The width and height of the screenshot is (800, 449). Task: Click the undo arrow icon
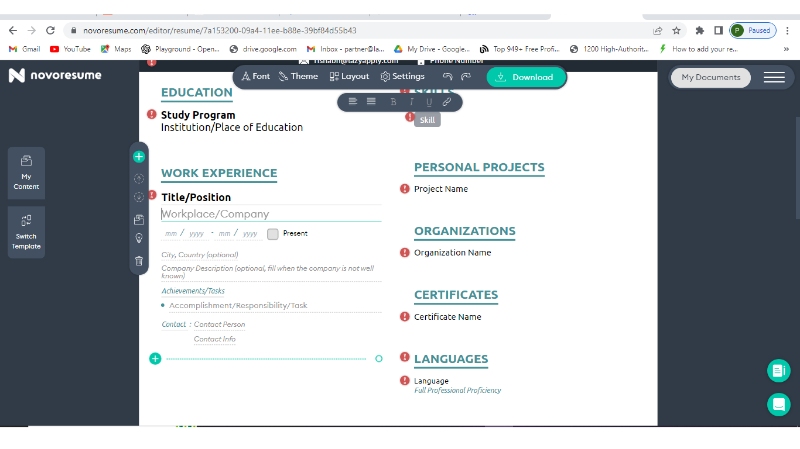(448, 77)
